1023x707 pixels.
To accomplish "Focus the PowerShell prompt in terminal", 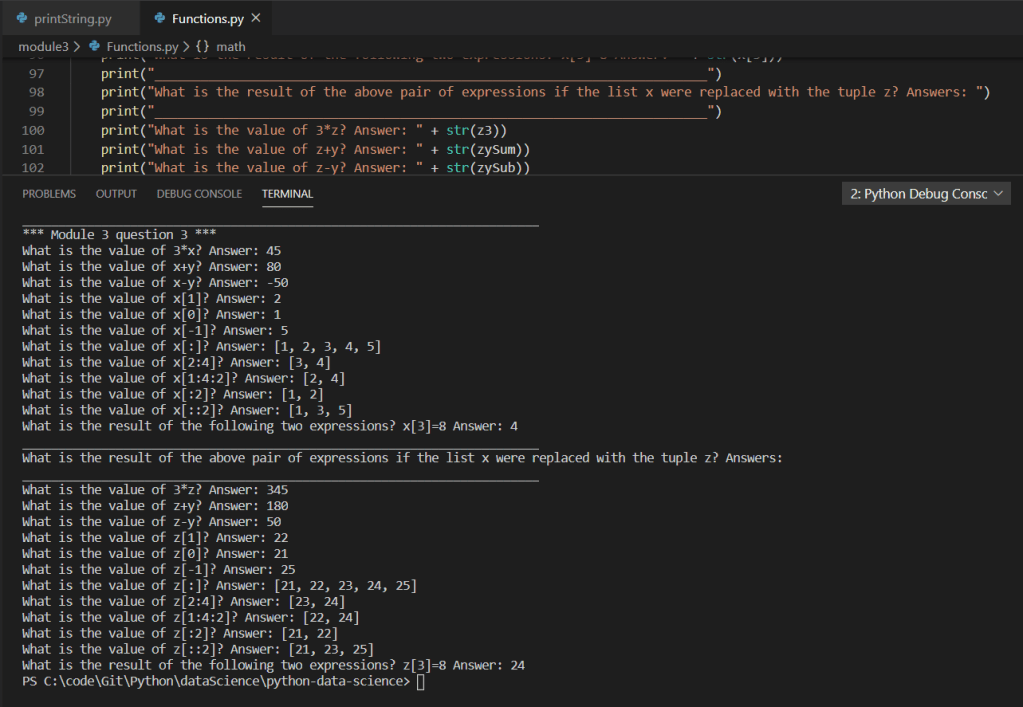I will (420, 681).
